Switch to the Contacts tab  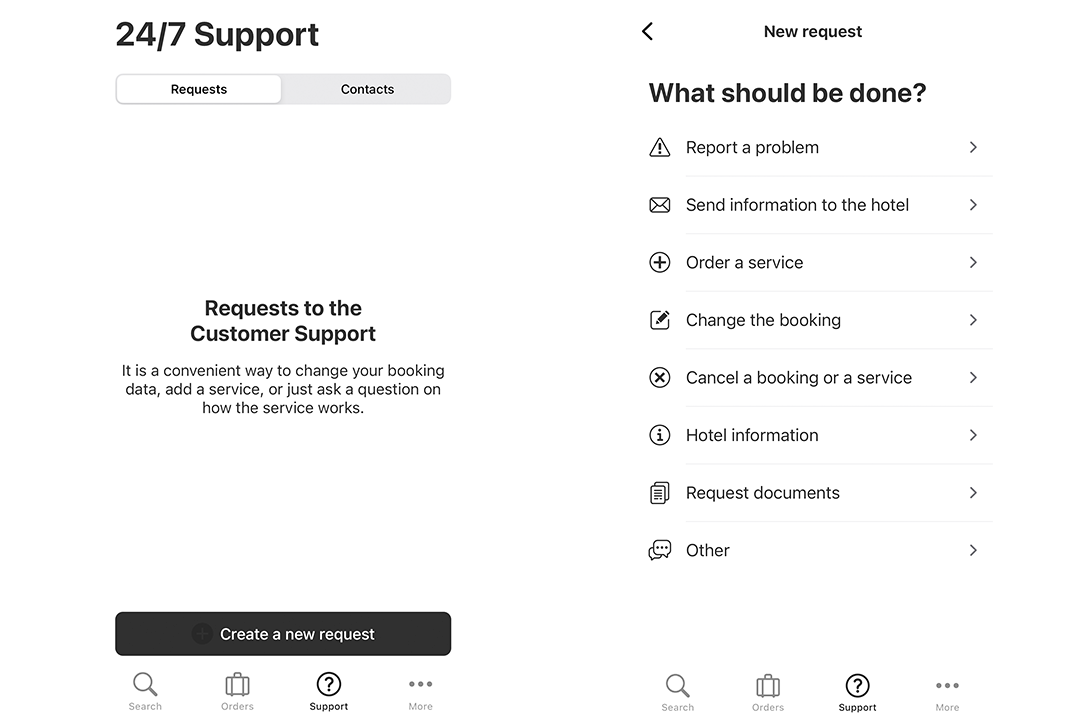[x=367, y=90]
